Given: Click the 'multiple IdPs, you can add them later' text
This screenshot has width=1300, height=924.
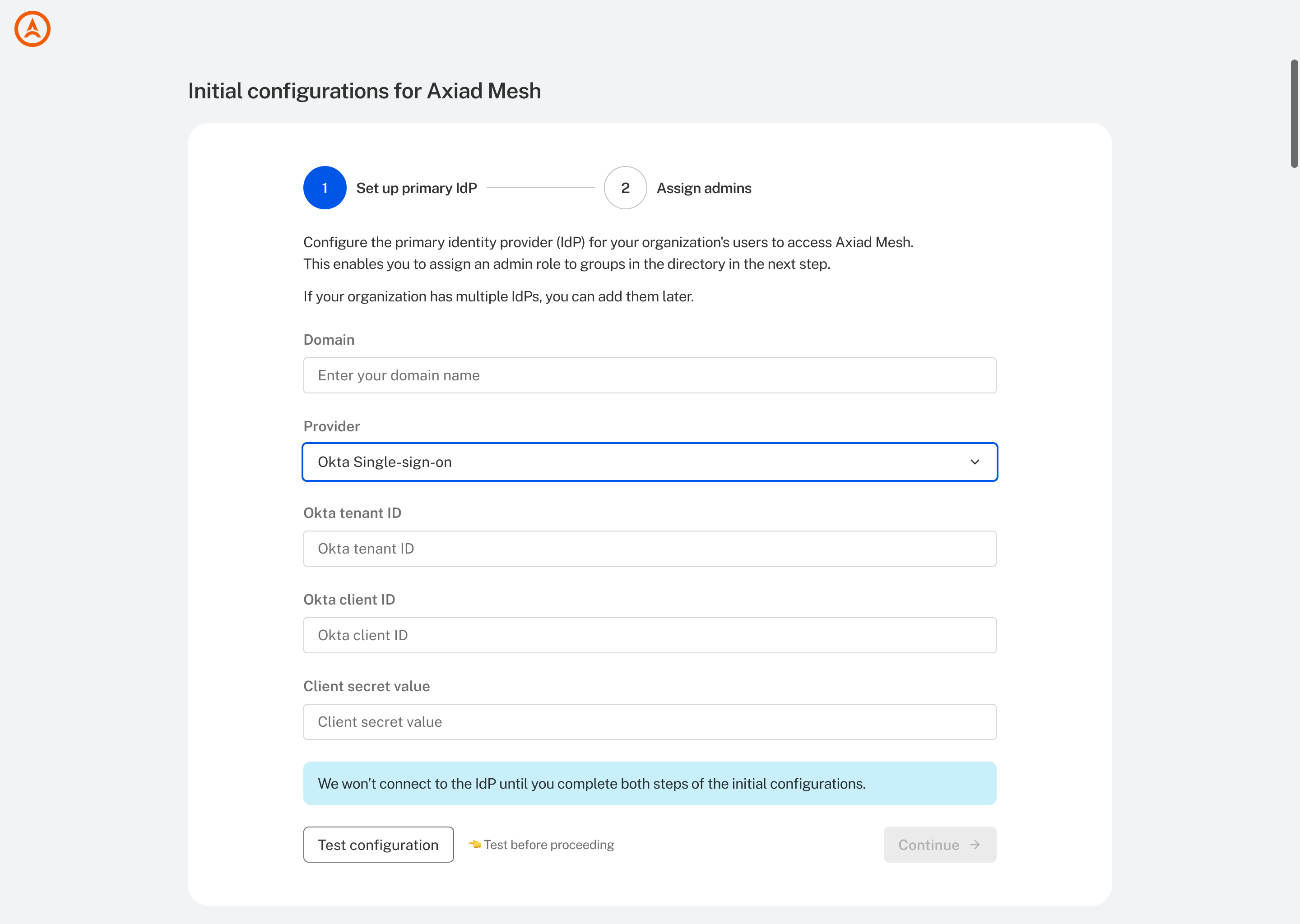Looking at the screenshot, I should 575,296.
